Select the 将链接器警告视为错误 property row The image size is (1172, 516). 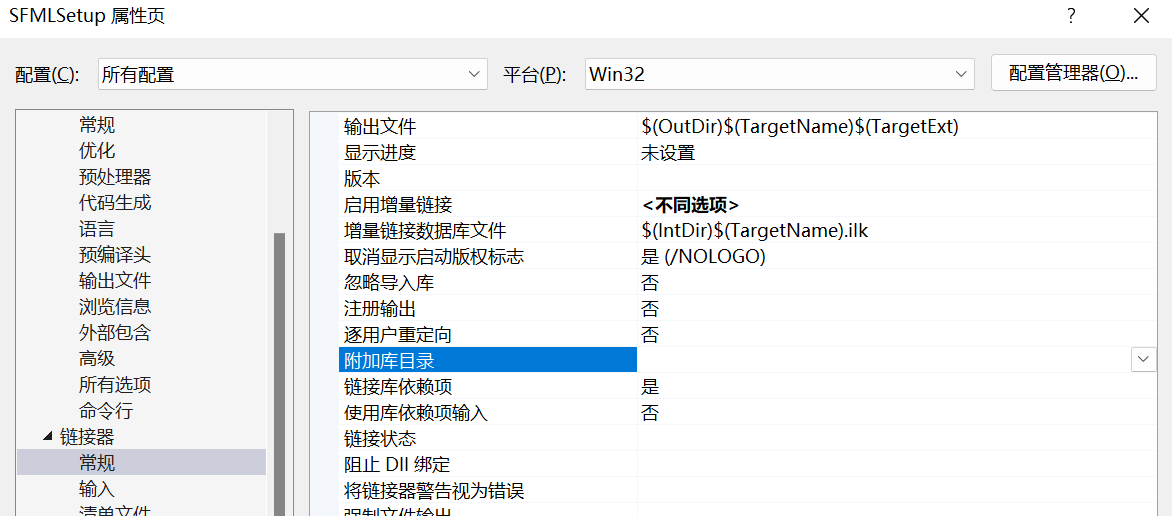(x=747, y=491)
